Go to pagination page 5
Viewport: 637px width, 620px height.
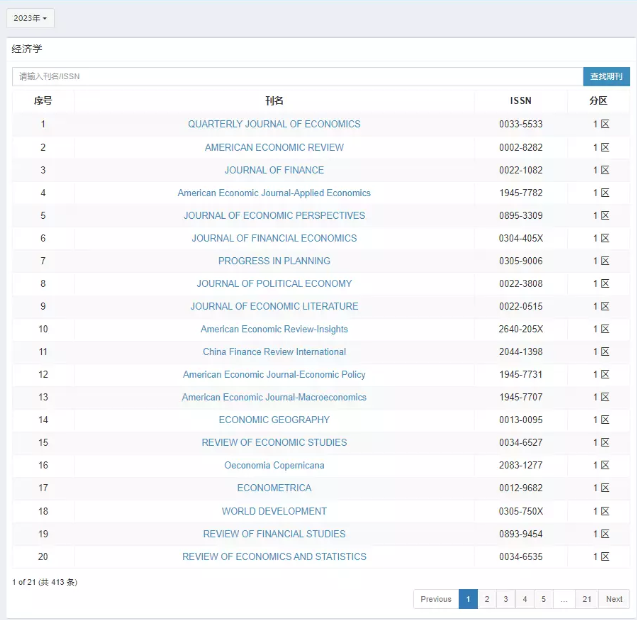pyautogui.click(x=543, y=599)
